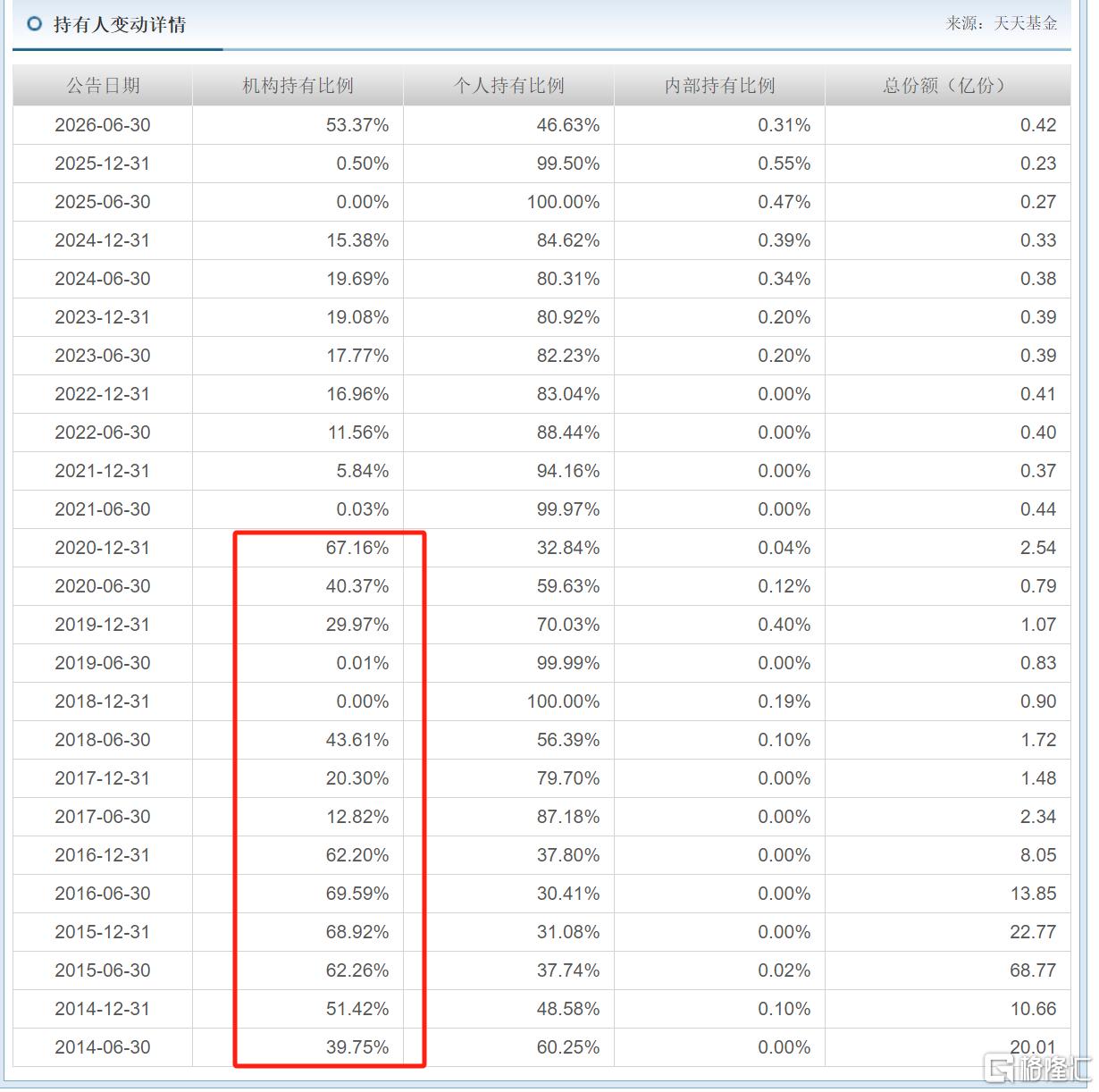Click the 来源：天天基金 source label
Screen dimensions: 1099x1092
pyautogui.click(x=1002, y=23)
